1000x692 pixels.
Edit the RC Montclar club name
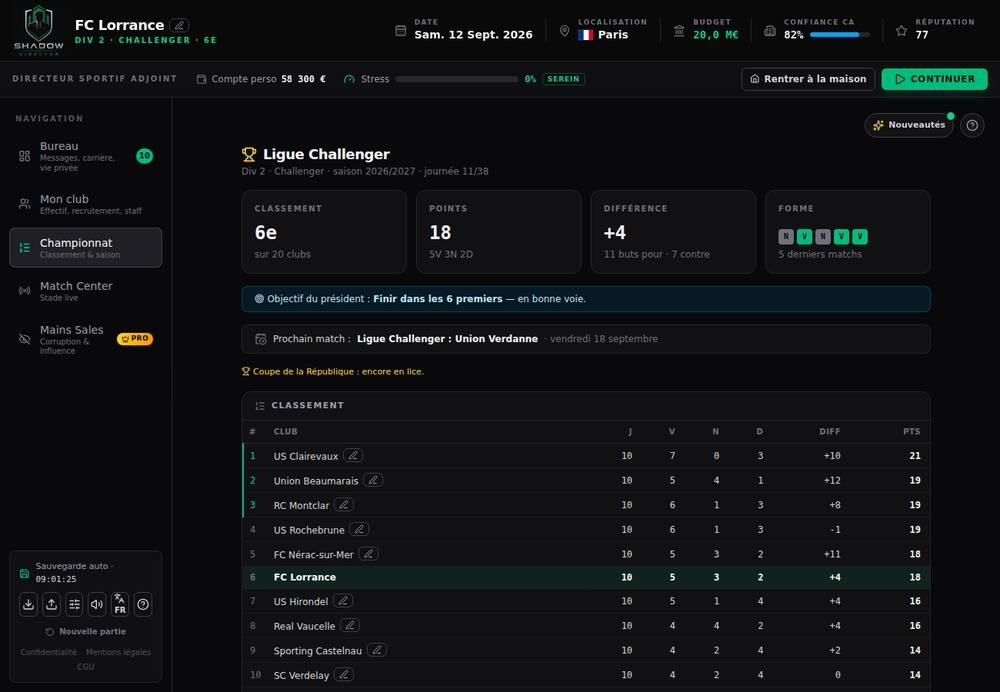tap(344, 504)
